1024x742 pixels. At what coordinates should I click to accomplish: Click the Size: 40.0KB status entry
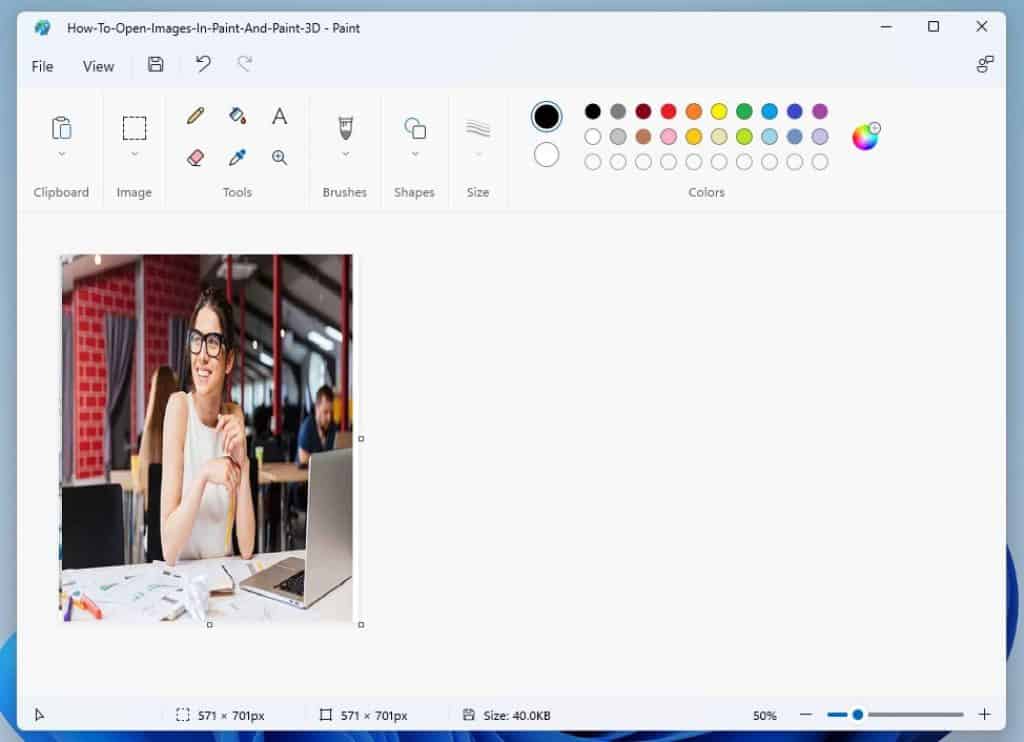(507, 715)
